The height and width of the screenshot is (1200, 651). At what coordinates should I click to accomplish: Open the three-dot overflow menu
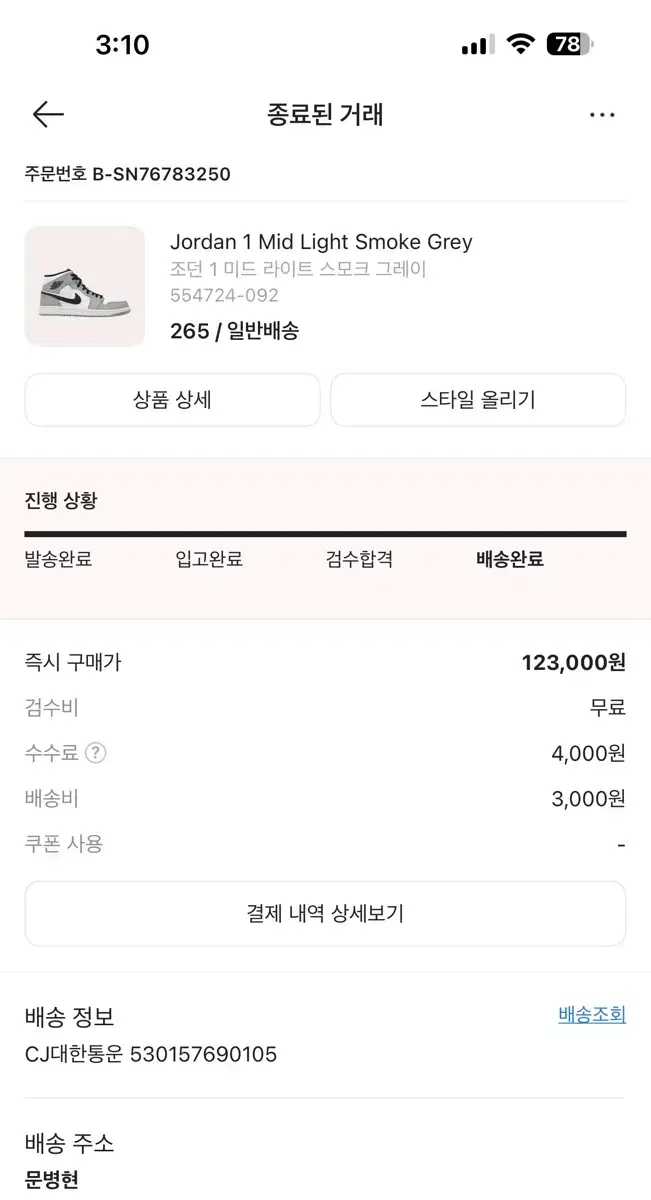602,114
